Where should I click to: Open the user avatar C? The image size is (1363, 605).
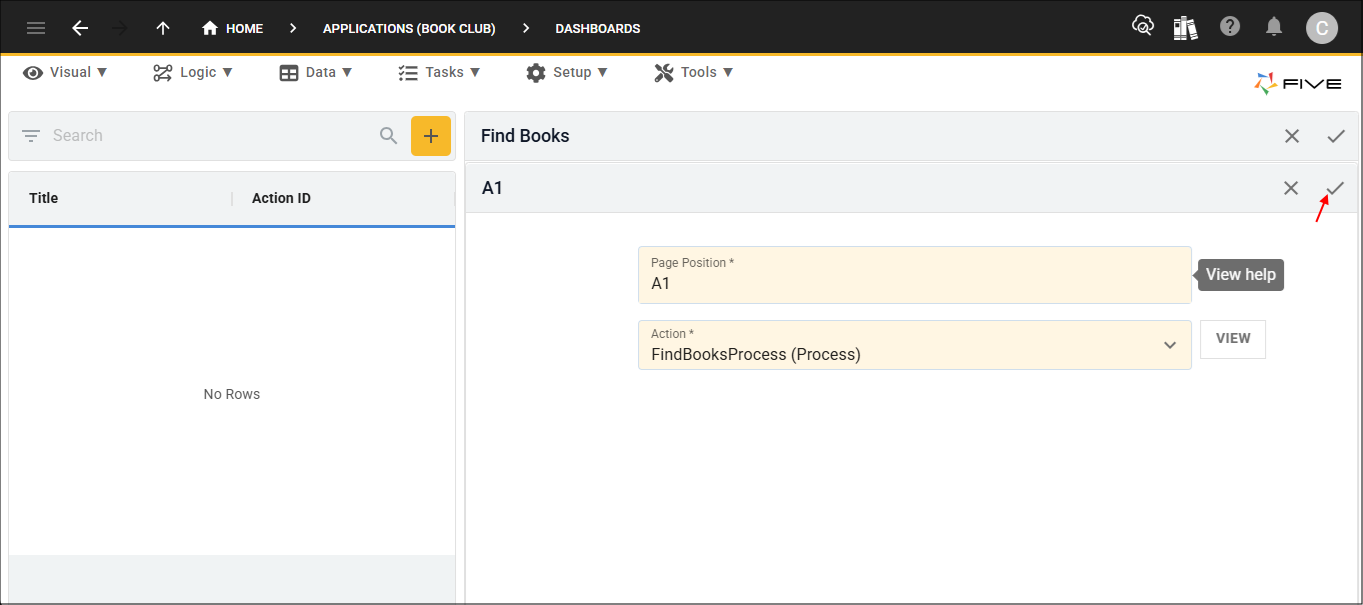[1321, 28]
